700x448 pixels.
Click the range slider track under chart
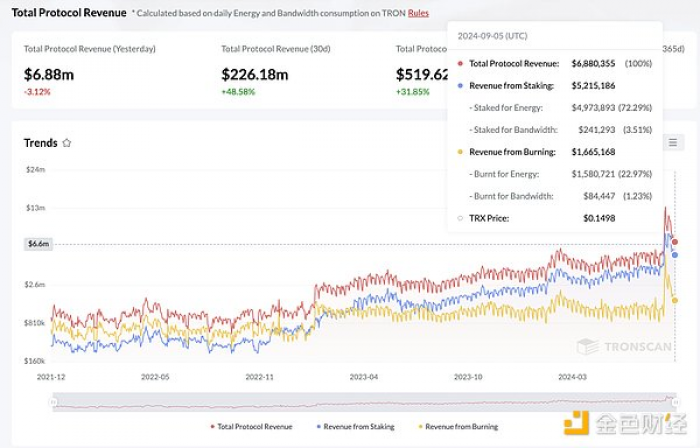pos(364,402)
